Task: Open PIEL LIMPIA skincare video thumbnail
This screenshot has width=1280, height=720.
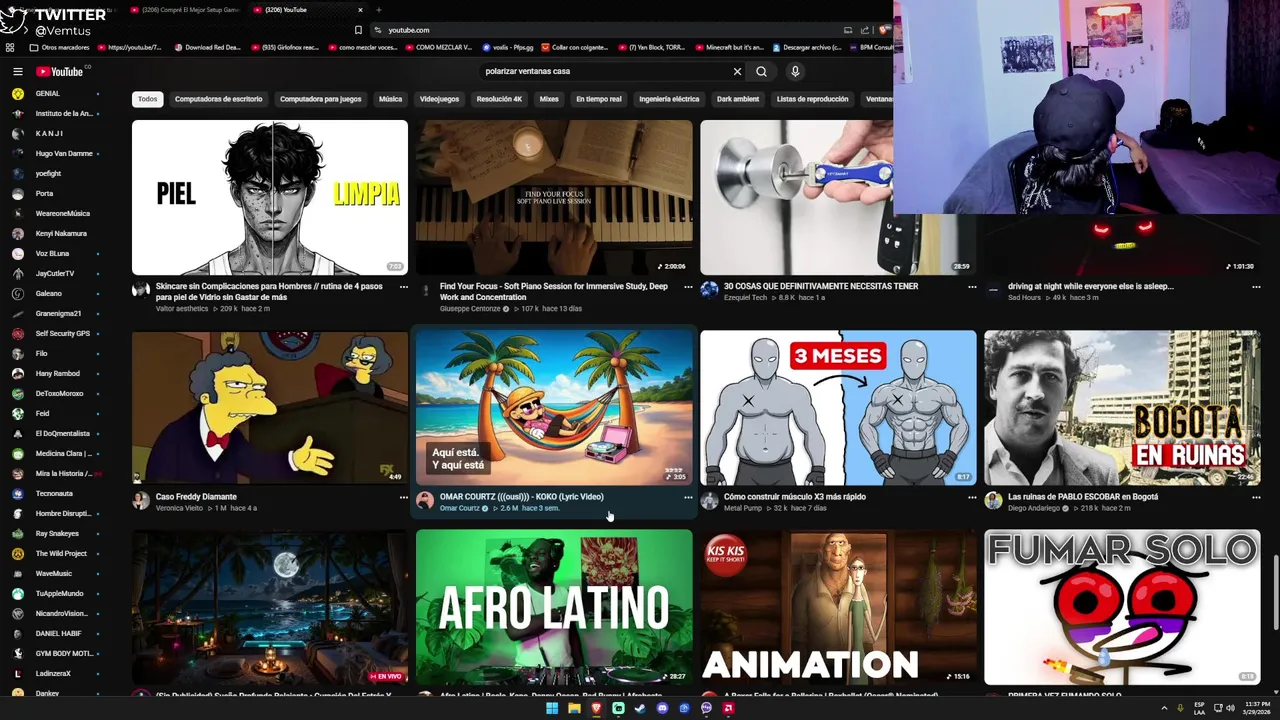Action: [270, 197]
